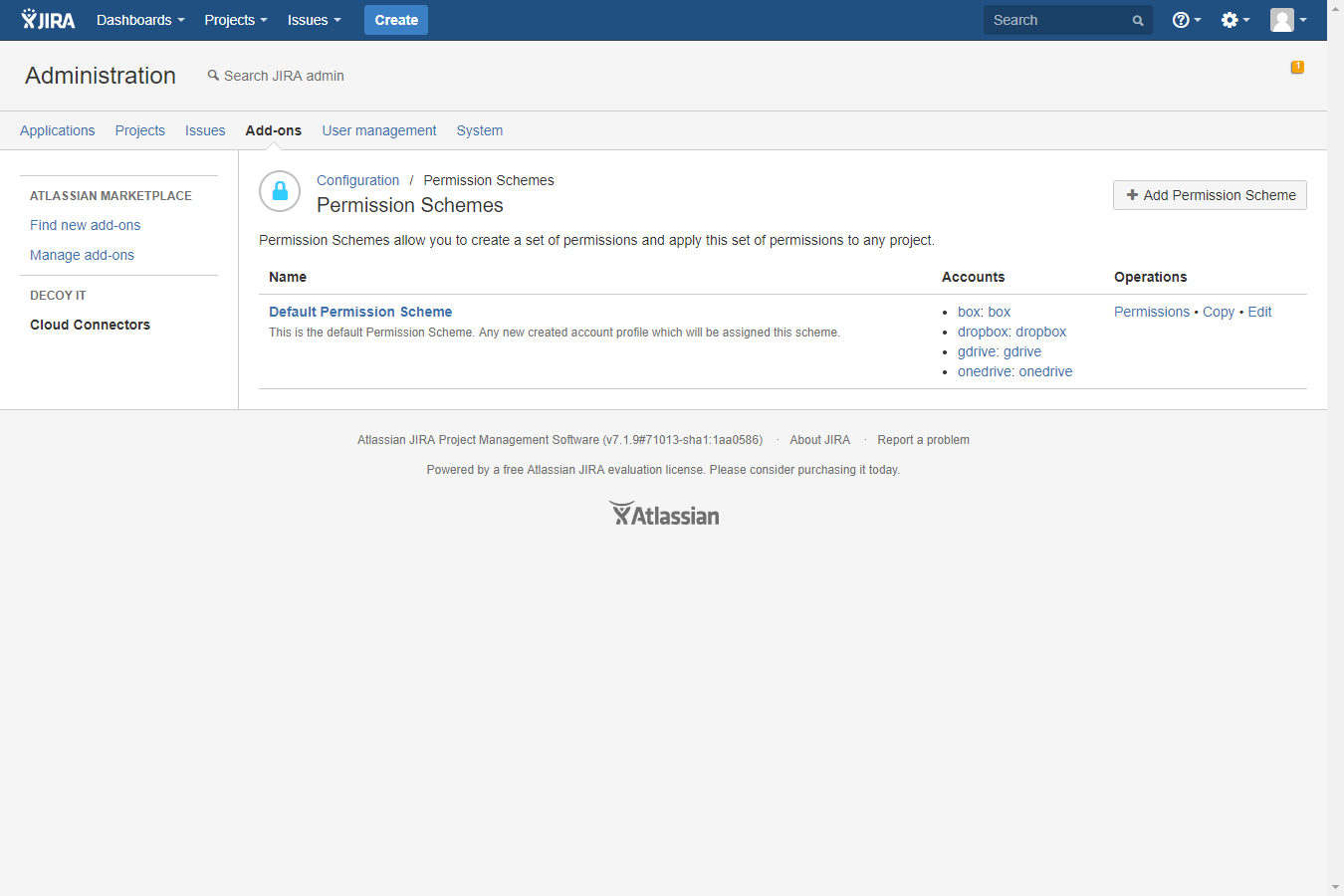Click the blue padlock Permission Schemes icon
Viewport: 1344px width, 896px height.
280,191
